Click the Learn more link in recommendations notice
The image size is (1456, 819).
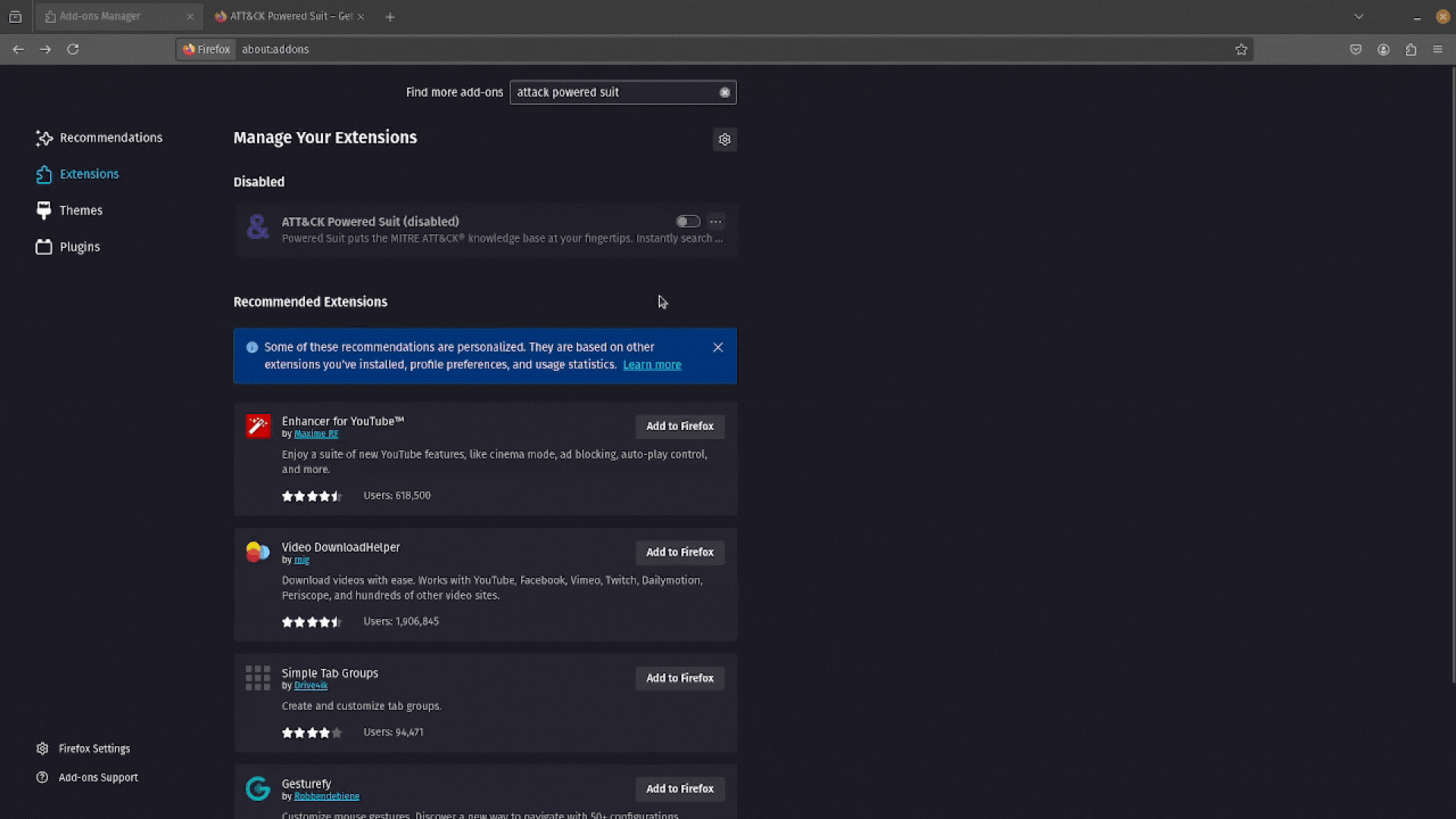point(651,364)
